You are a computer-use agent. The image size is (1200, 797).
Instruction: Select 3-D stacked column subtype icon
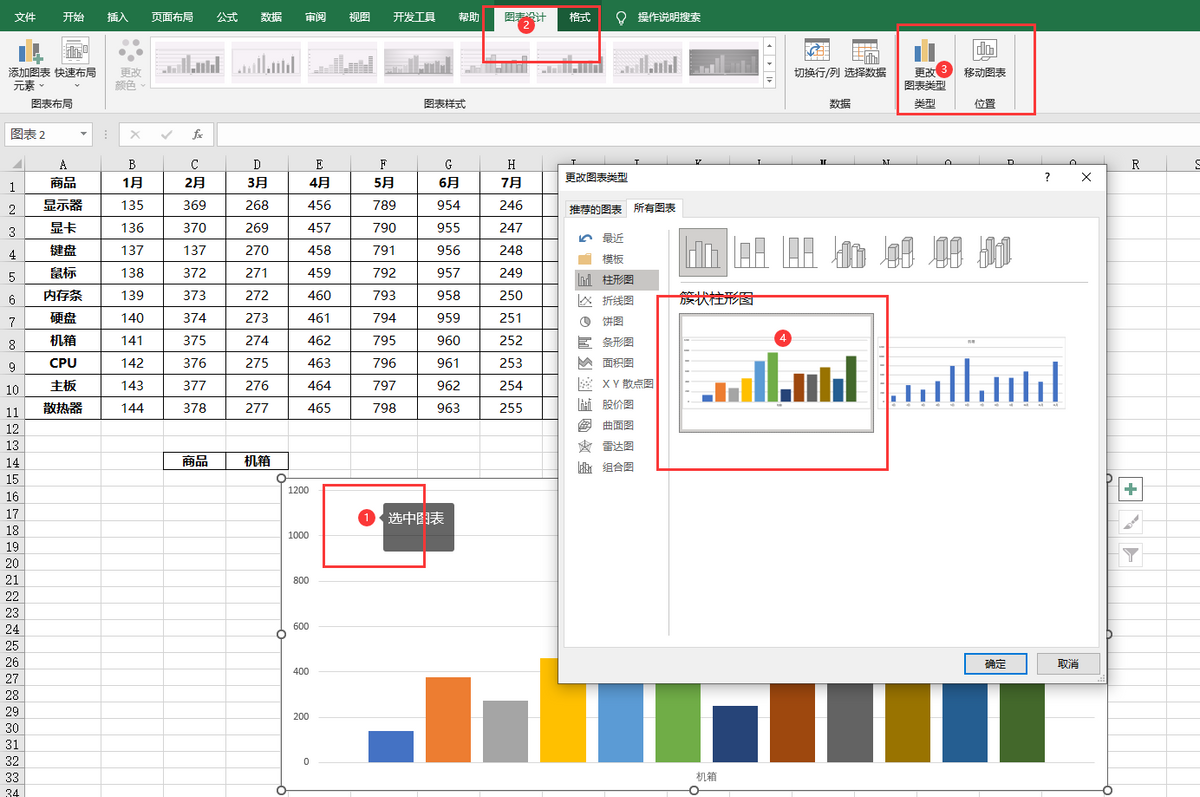pyautogui.click(x=898, y=252)
